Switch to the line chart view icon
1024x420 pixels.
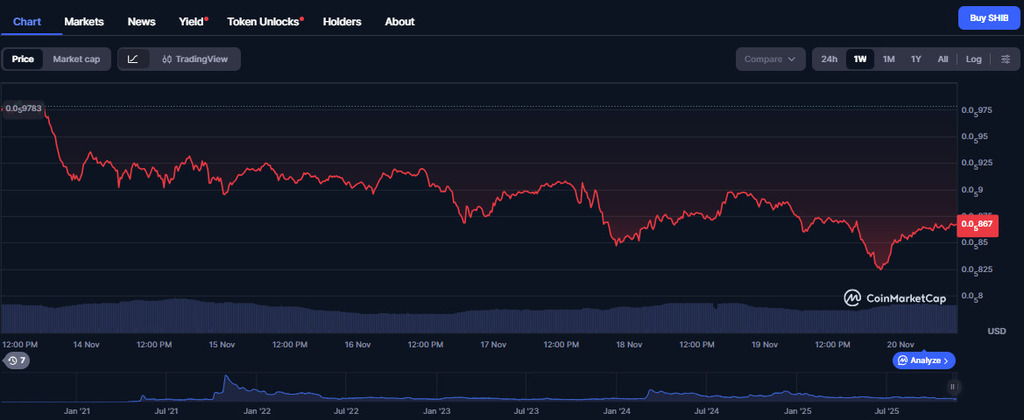click(x=134, y=59)
